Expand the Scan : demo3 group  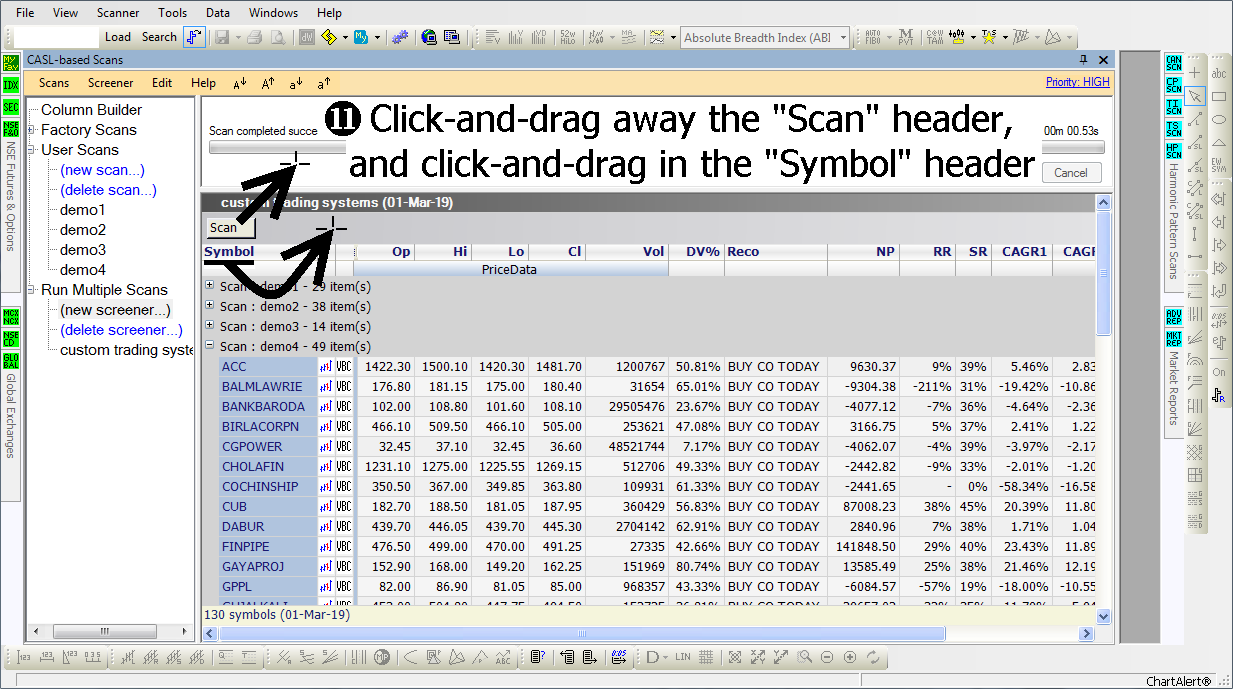point(209,326)
